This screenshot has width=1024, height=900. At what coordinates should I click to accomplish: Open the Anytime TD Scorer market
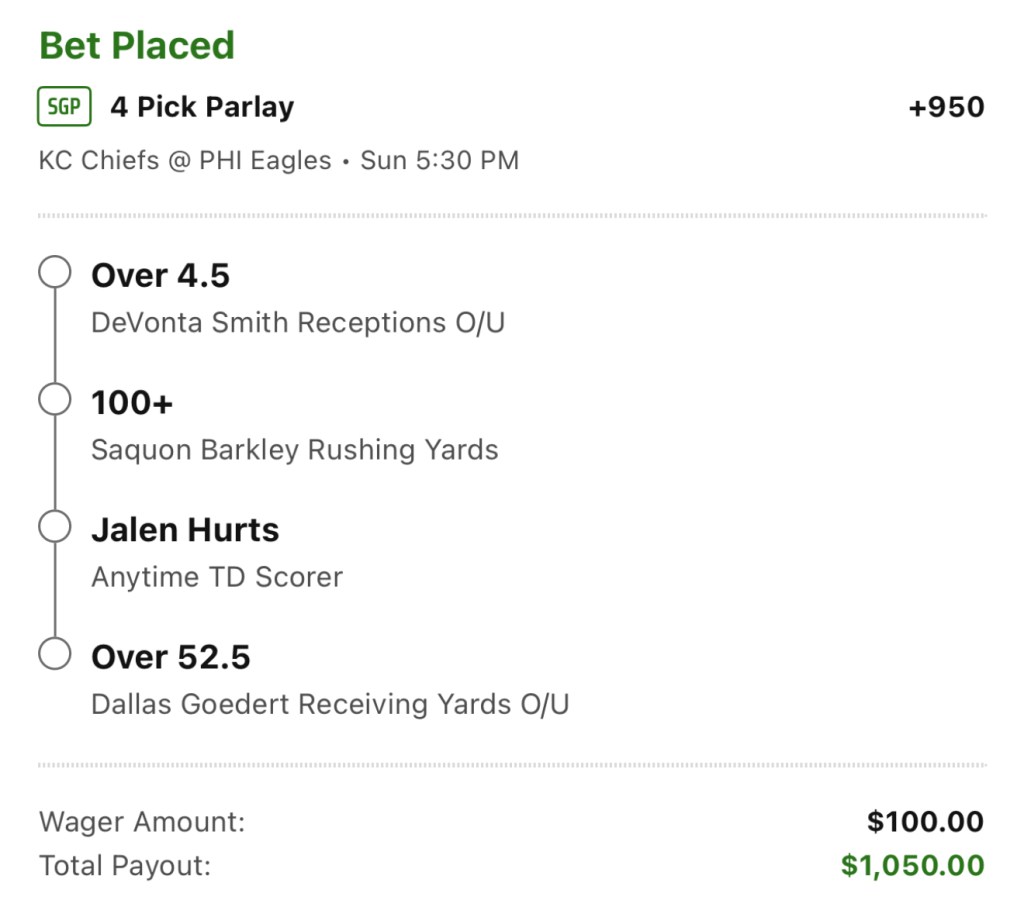click(x=217, y=577)
